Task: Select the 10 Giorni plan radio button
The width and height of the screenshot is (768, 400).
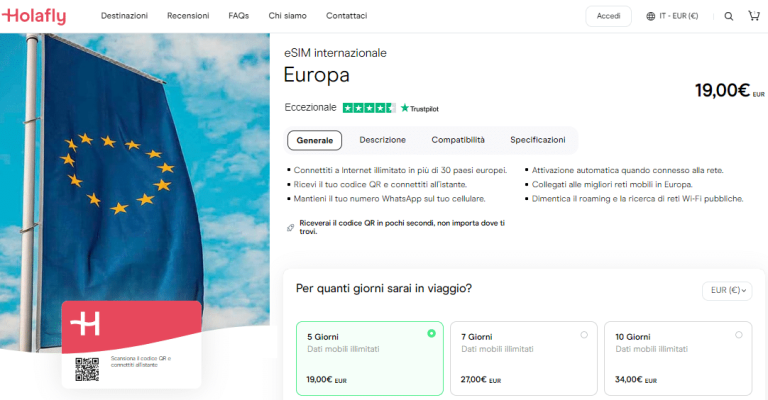Action: [x=738, y=334]
